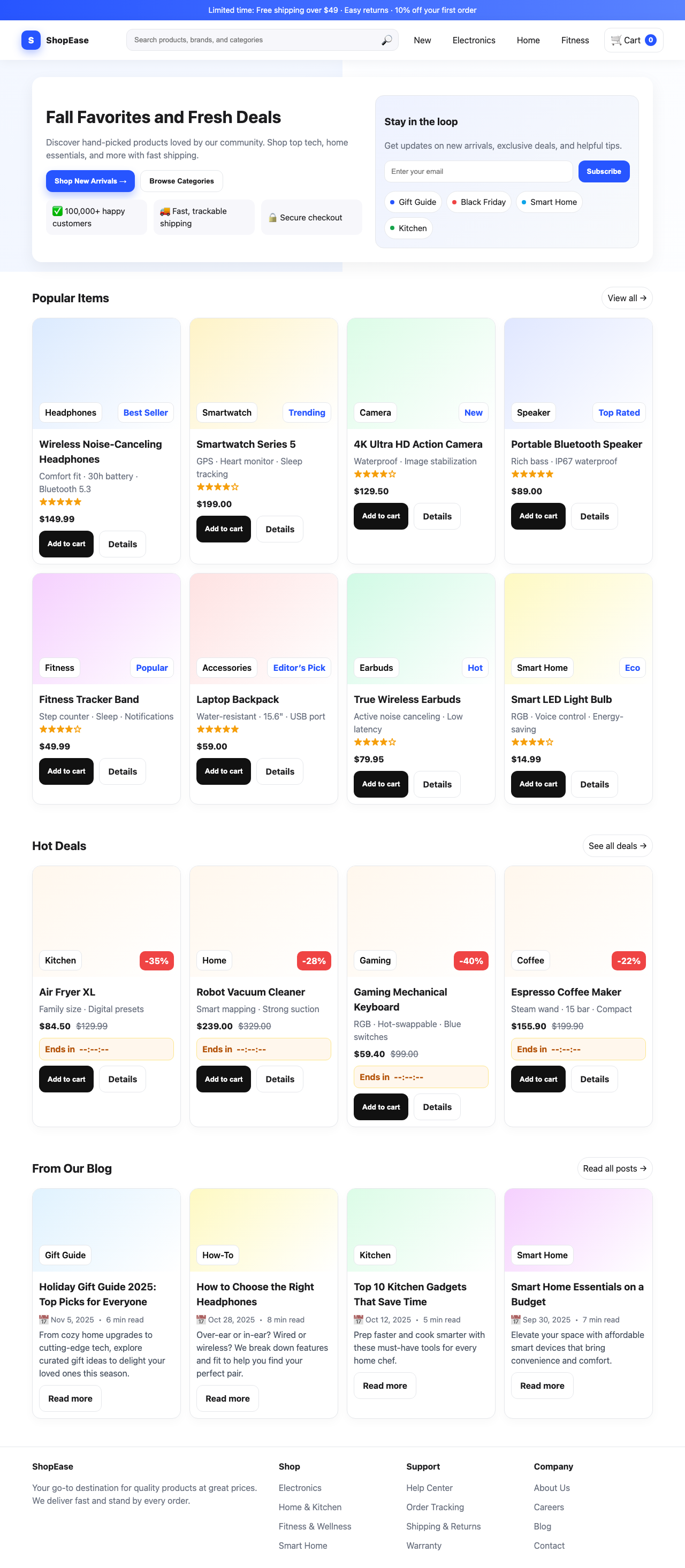Click the Enter your email field
685x1568 pixels.
click(x=478, y=171)
